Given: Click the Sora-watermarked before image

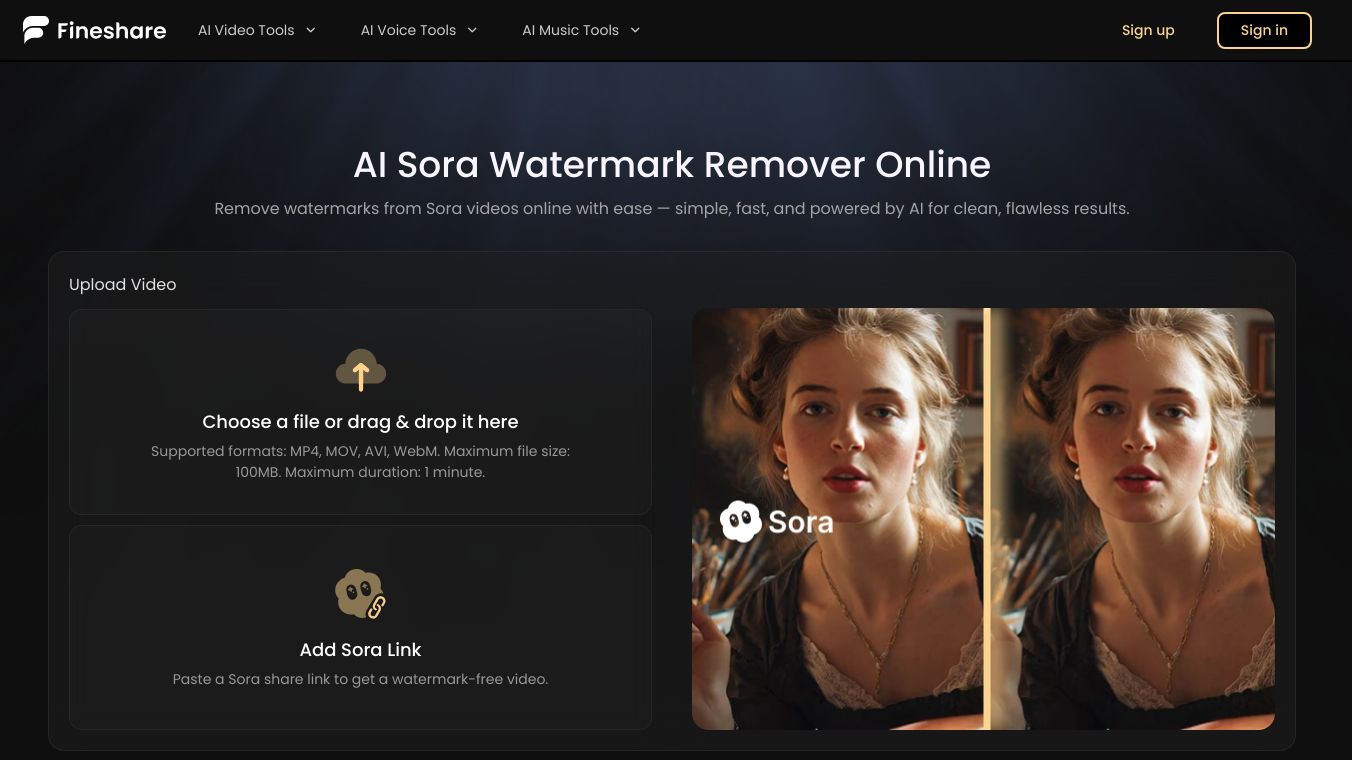Looking at the screenshot, I should pos(837,519).
